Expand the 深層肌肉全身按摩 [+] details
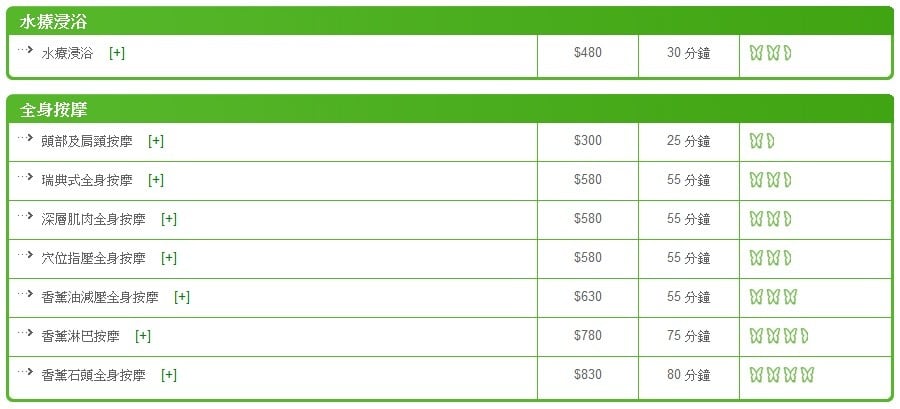The height and width of the screenshot is (409, 900). (169, 219)
